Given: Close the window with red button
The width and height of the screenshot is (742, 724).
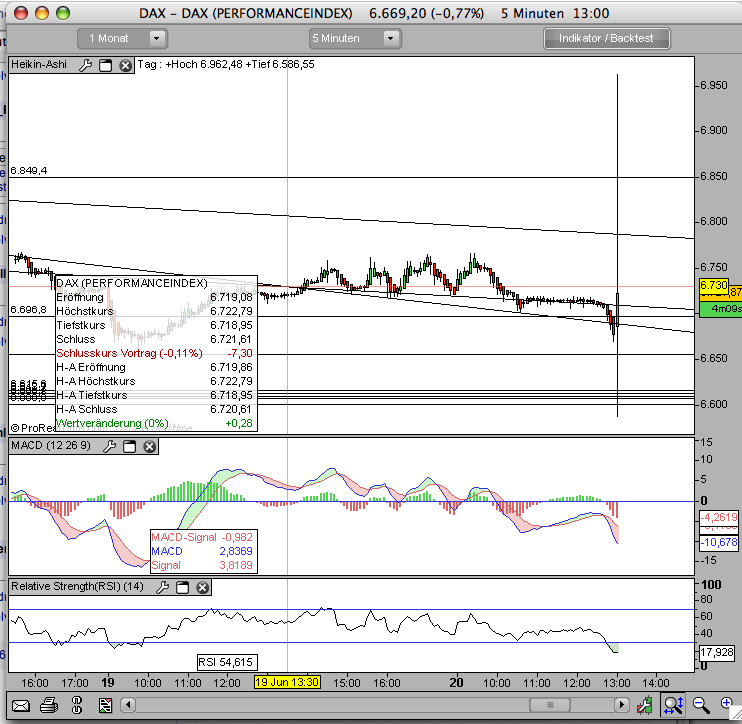Looking at the screenshot, I should pyautogui.click(x=21, y=13).
